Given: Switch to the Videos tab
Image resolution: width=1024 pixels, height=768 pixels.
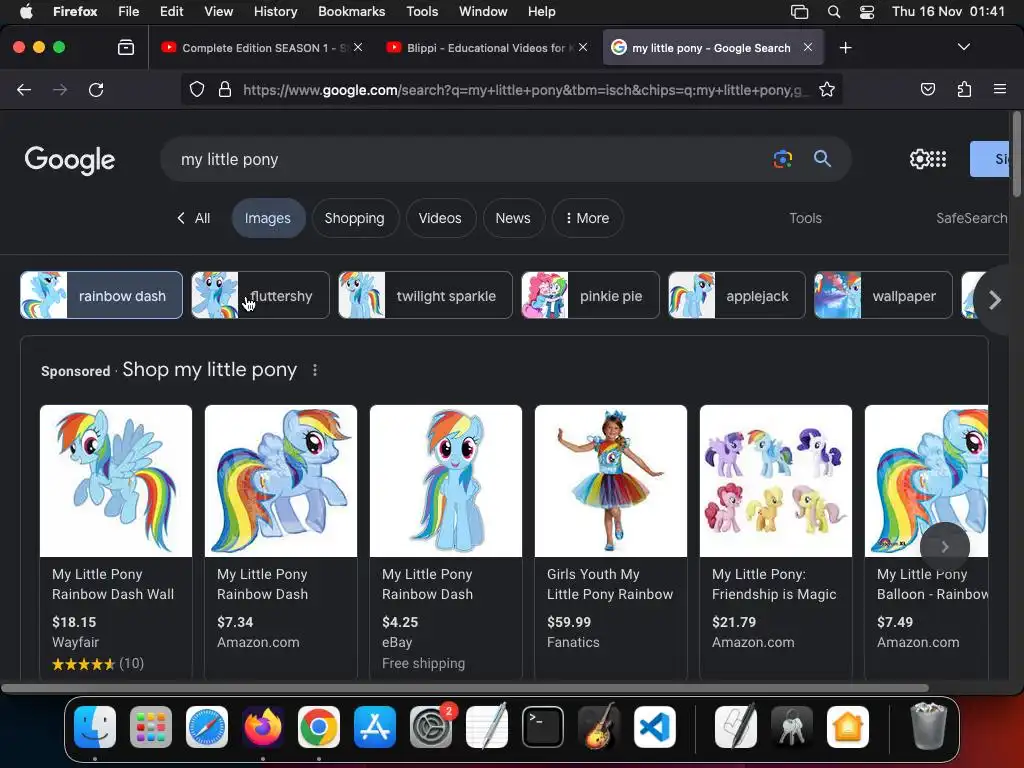Looking at the screenshot, I should 440,218.
